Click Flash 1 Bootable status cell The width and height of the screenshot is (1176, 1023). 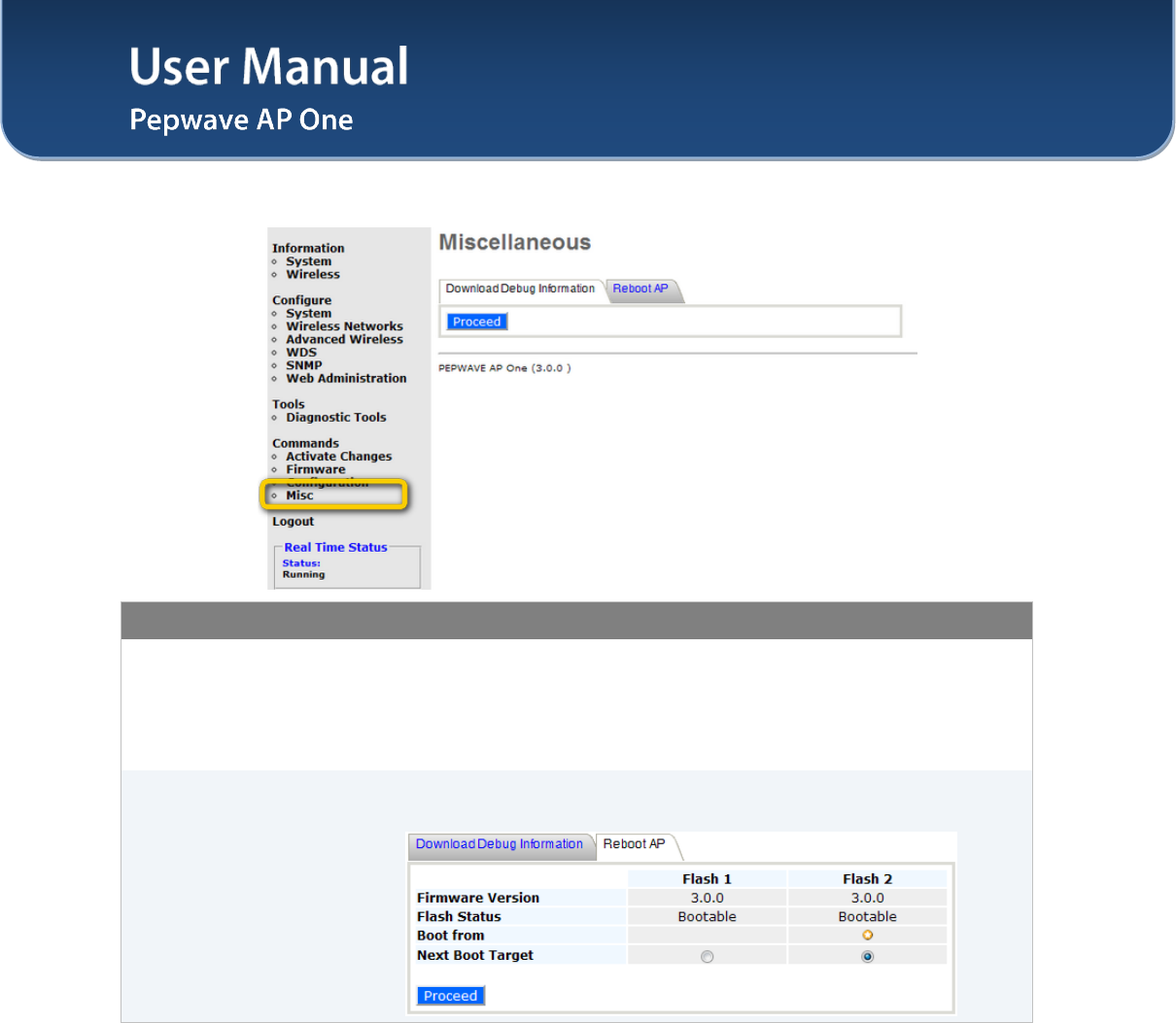[707, 917]
